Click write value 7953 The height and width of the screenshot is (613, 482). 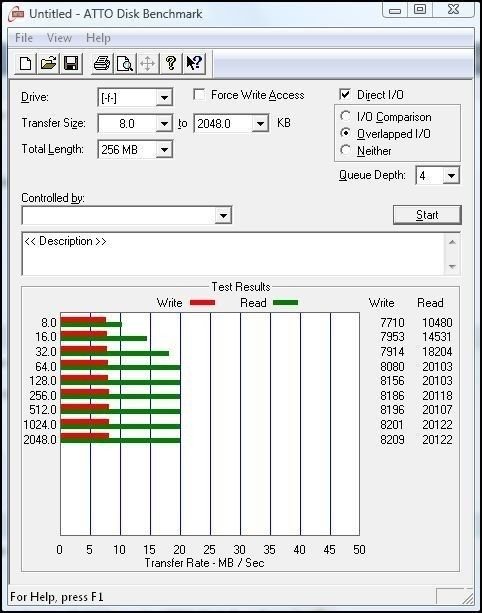[392, 337]
